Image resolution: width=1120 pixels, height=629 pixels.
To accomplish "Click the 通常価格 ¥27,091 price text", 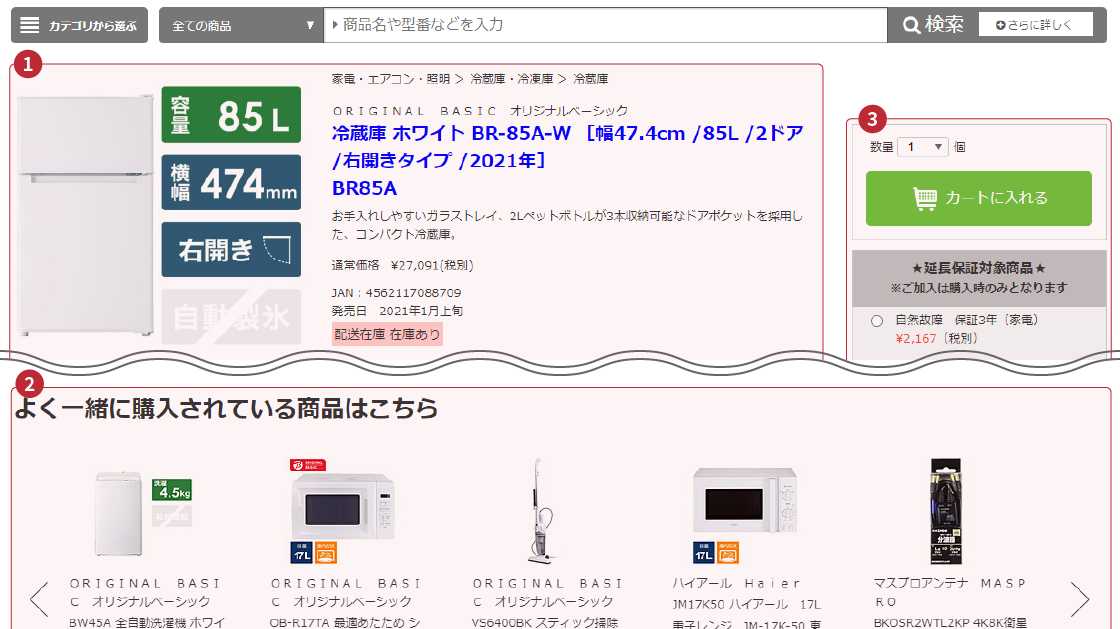I will [x=402, y=266].
